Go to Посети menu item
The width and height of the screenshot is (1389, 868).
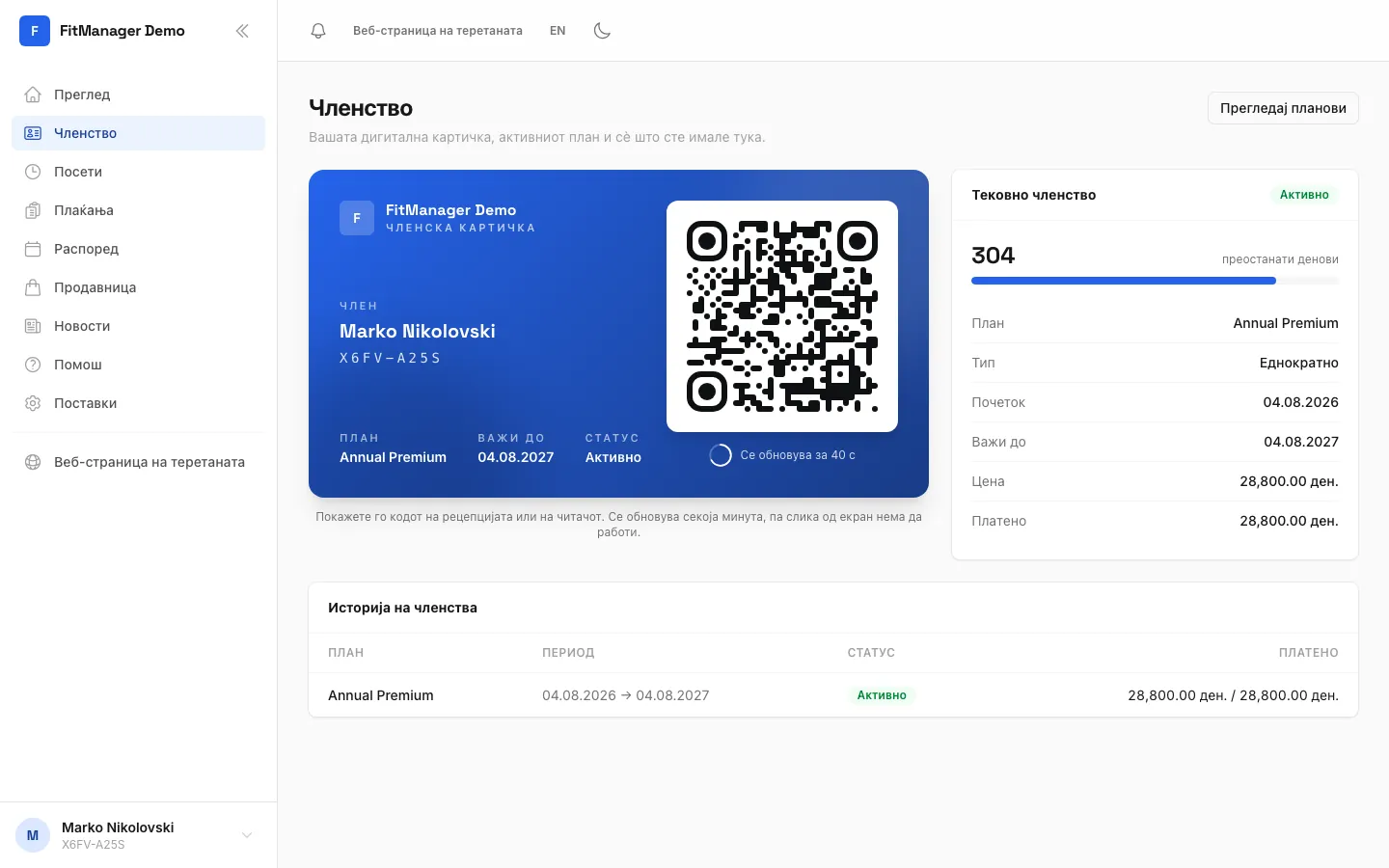138,172
